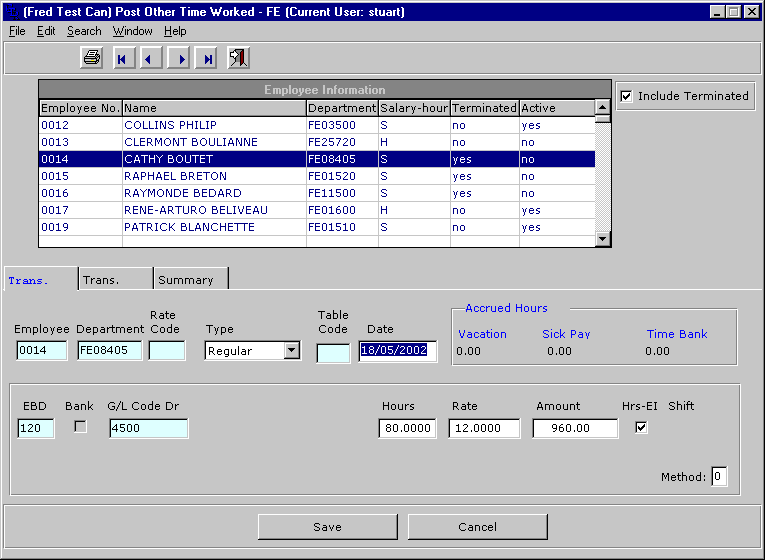The height and width of the screenshot is (560, 765).
Task: Uncheck the Hrs-EI checkbox
Action: click(x=642, y=428)
